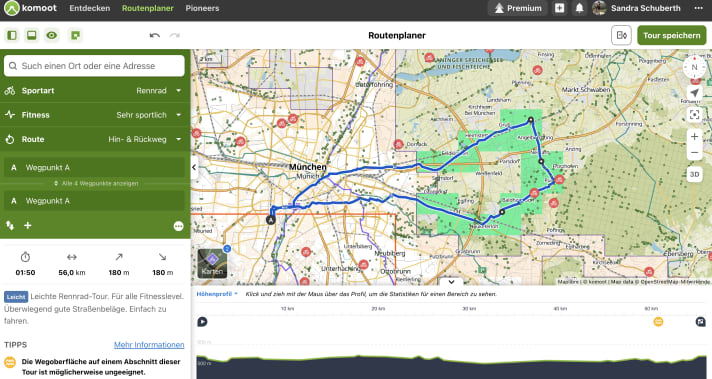Open the Pioneers page

pos(202,8)
